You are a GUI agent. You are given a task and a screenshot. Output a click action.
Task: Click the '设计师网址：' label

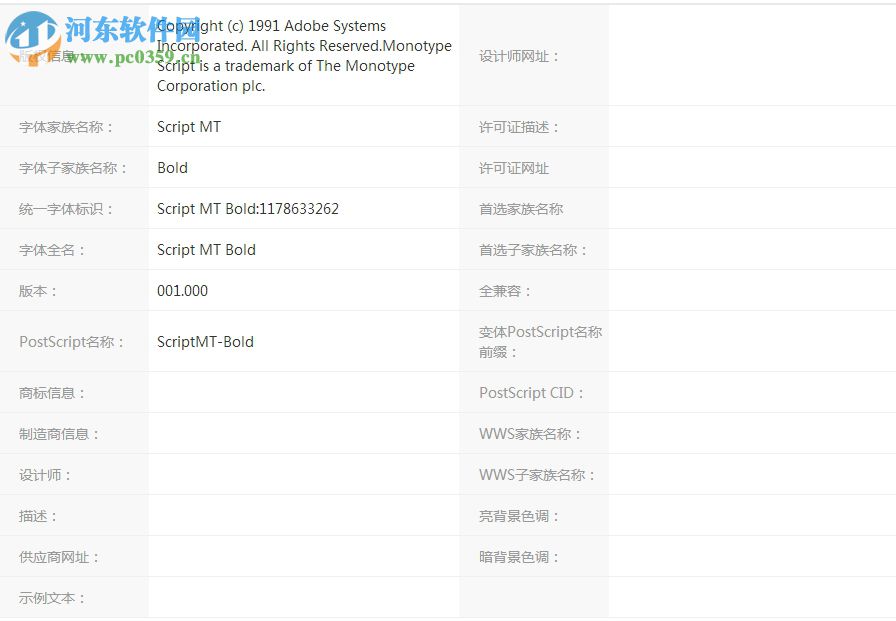point(519,57)
